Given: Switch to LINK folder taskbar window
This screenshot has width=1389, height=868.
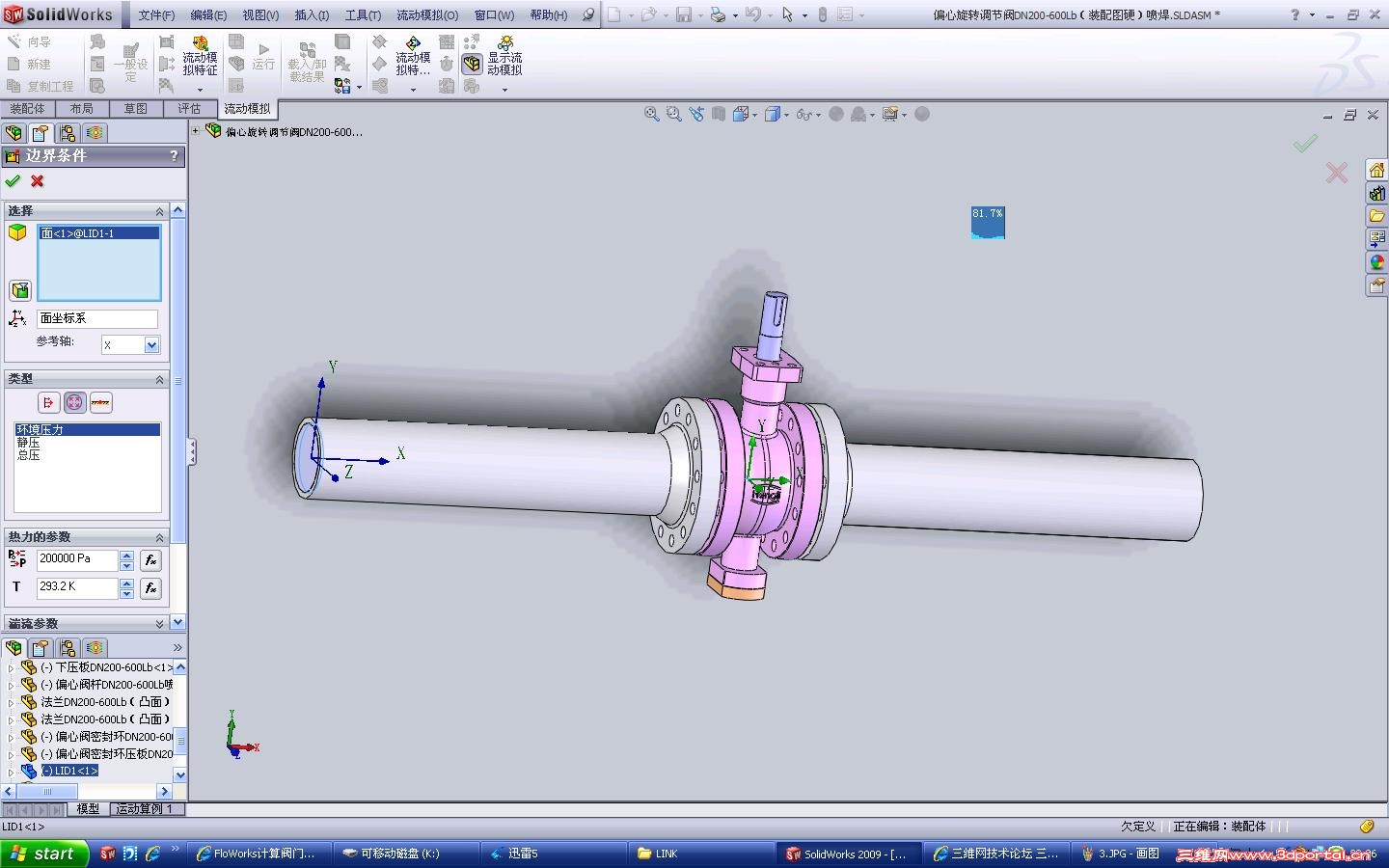Looking at the screenshot, I should point(701,854).
